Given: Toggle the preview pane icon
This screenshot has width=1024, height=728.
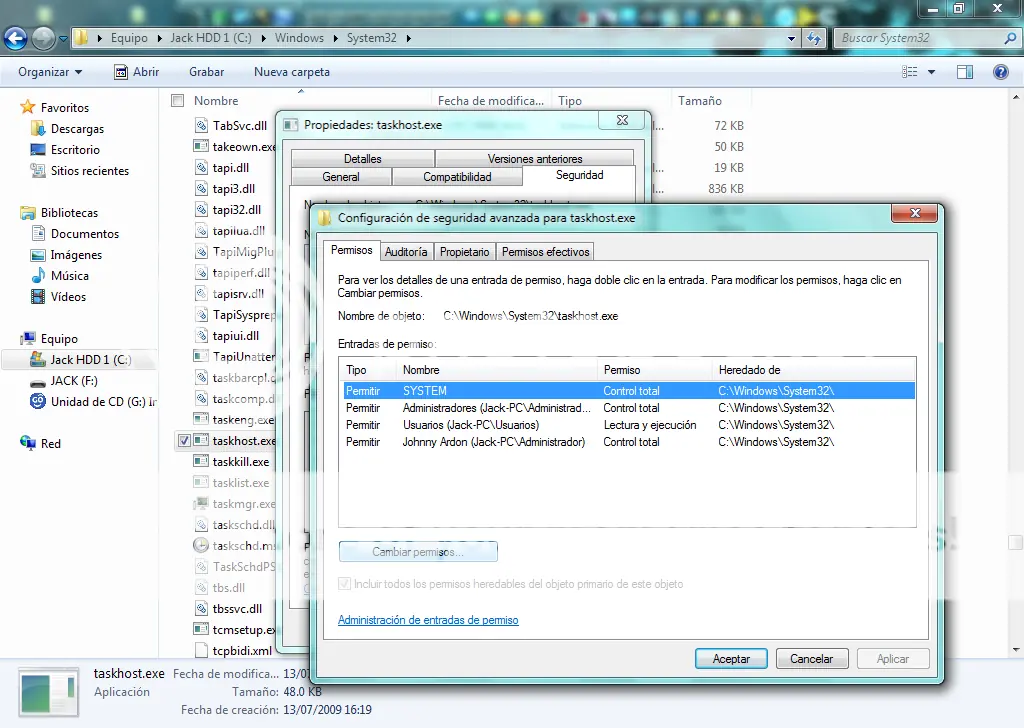Looking at the screenshot, I should (x=965, y=72).
